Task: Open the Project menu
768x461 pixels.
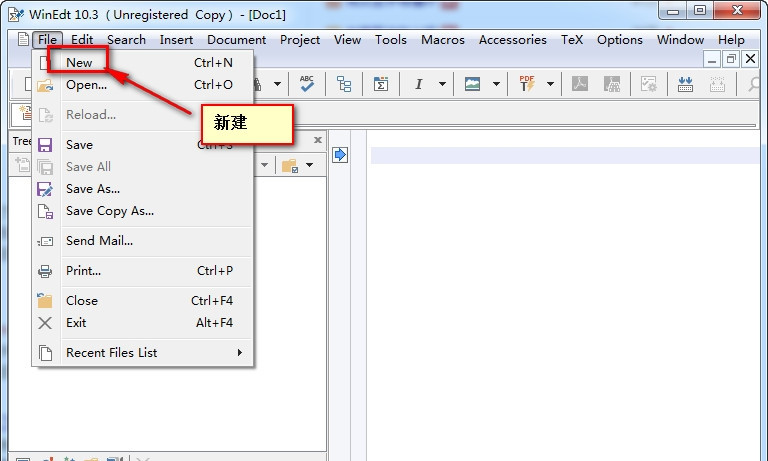Action: pos(300,40)
